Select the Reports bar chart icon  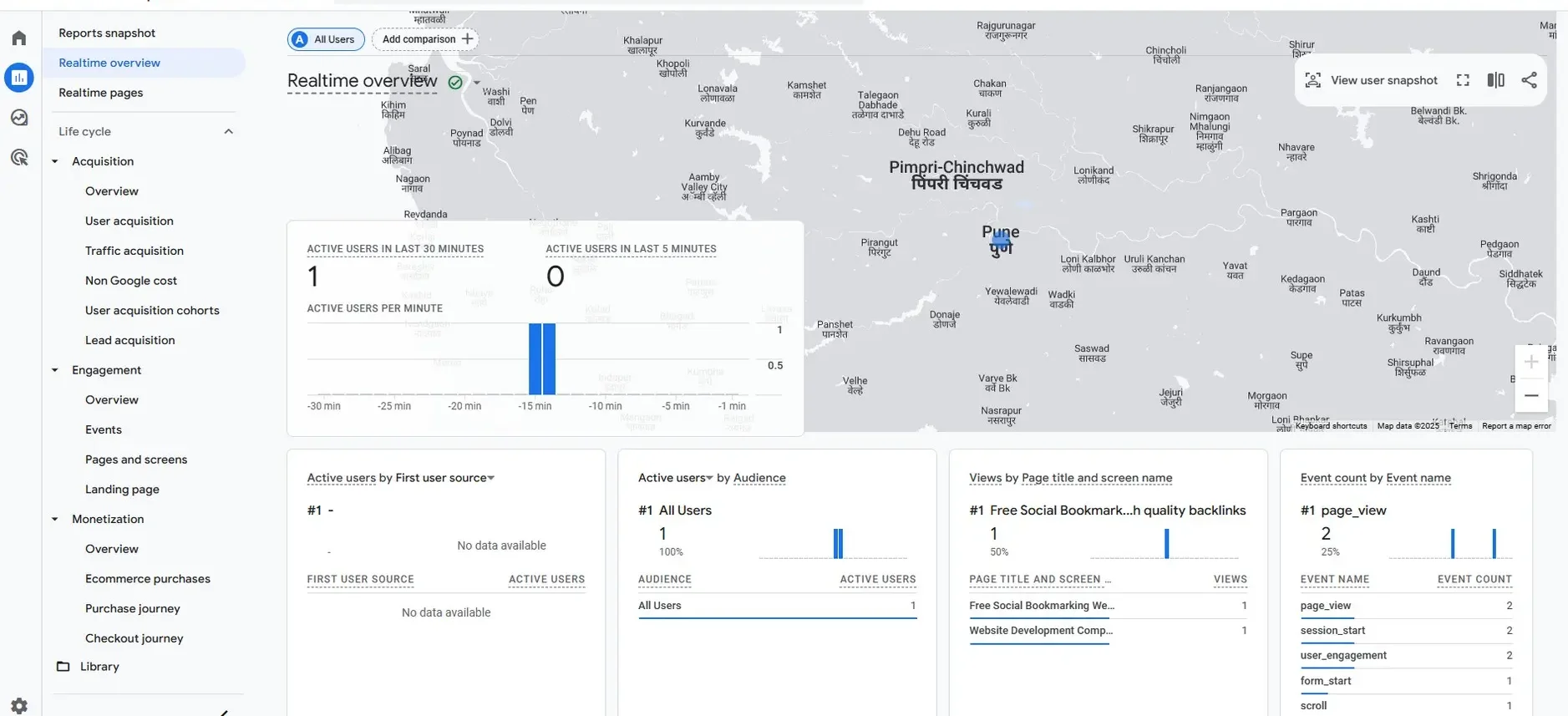click(19, 78)
